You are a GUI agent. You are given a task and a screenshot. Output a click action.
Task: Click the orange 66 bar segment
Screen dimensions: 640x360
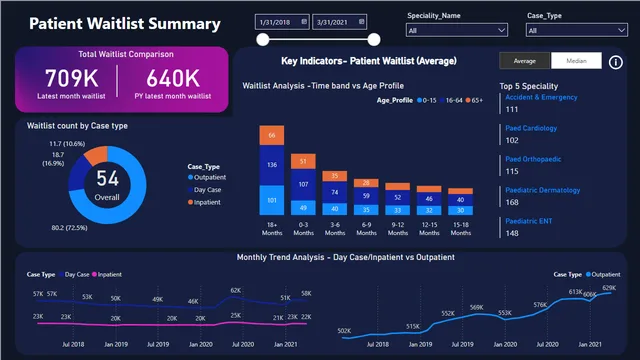point(272,135)
